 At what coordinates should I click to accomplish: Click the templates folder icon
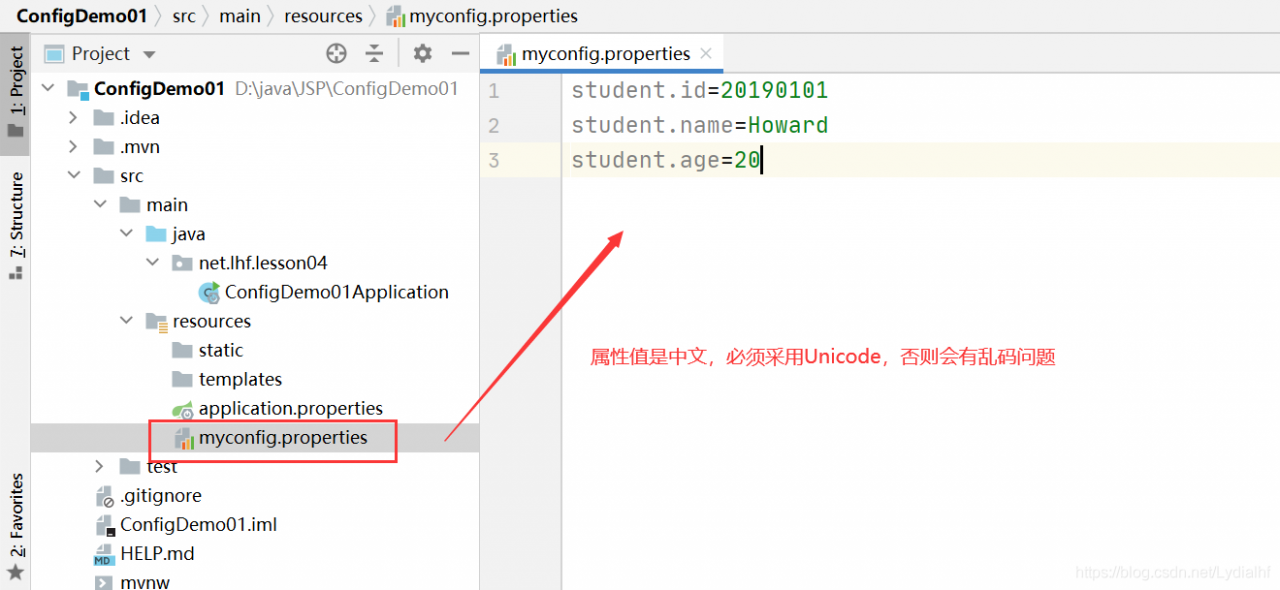pyautogui.click(x=181, y=379)
